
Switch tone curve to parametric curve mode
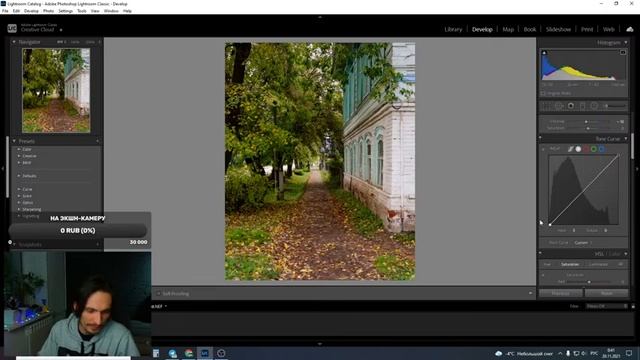click(571, 149)
